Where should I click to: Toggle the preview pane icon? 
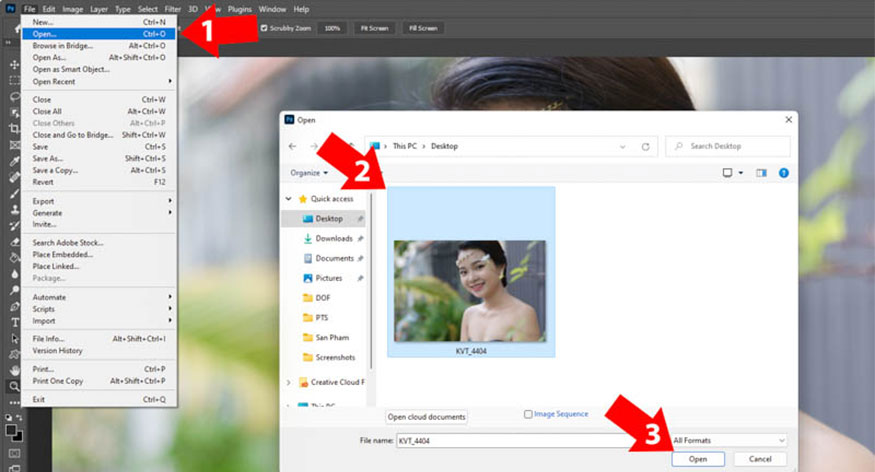pyautogui.click(x=762, y=172)
